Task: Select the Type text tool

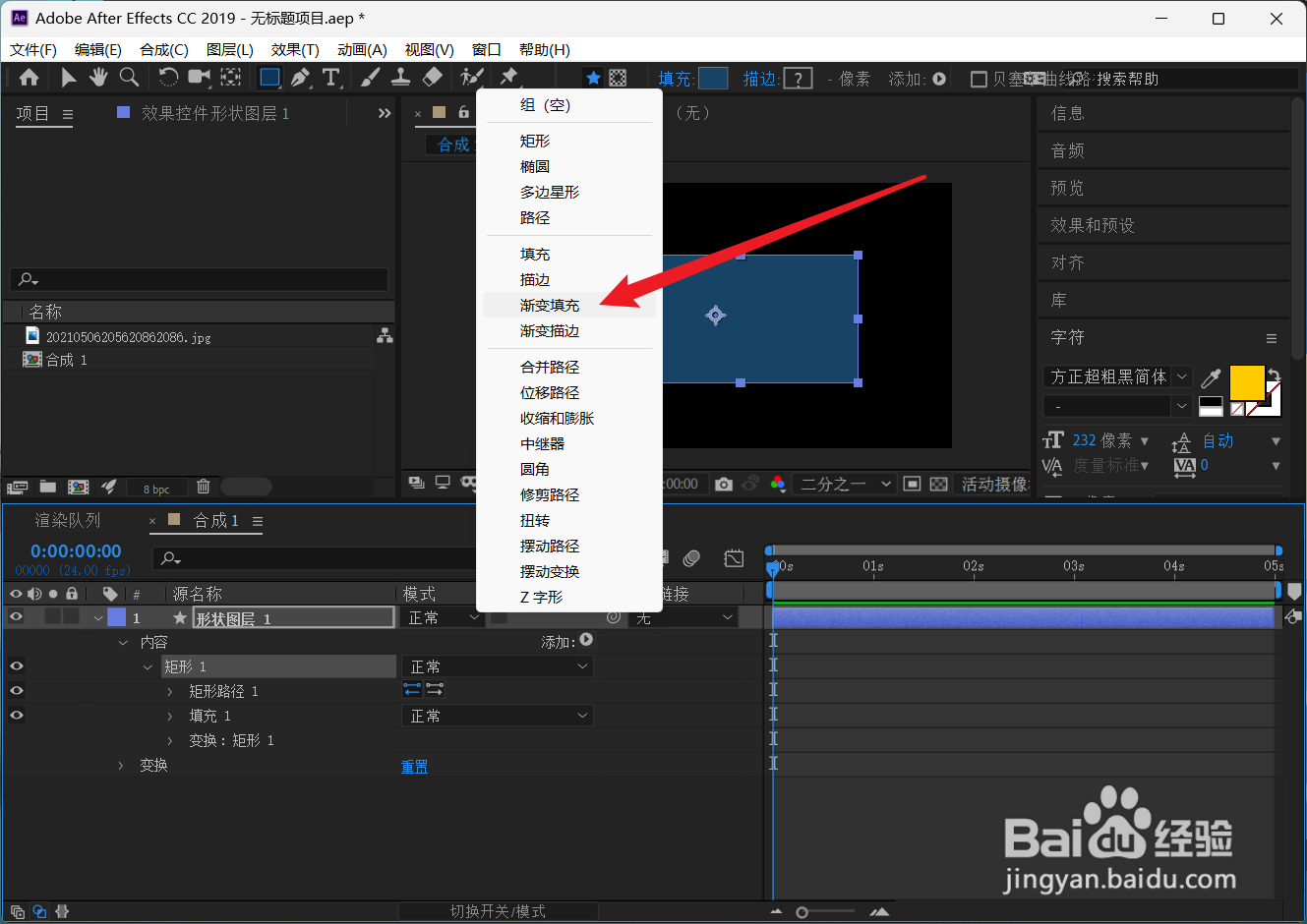Action: click(x=331, y=77)
